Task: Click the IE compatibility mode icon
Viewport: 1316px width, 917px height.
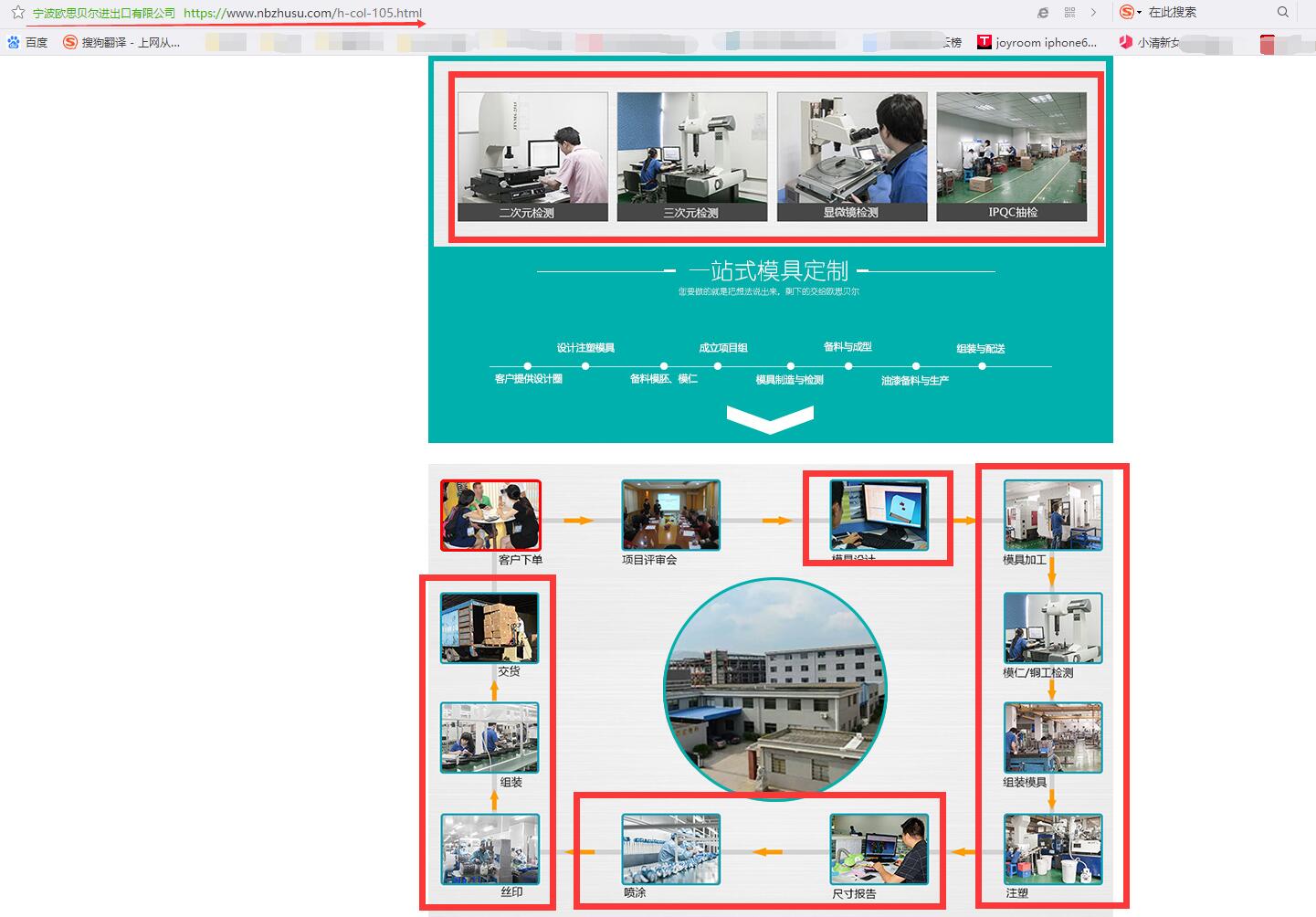Action: 1043,13
